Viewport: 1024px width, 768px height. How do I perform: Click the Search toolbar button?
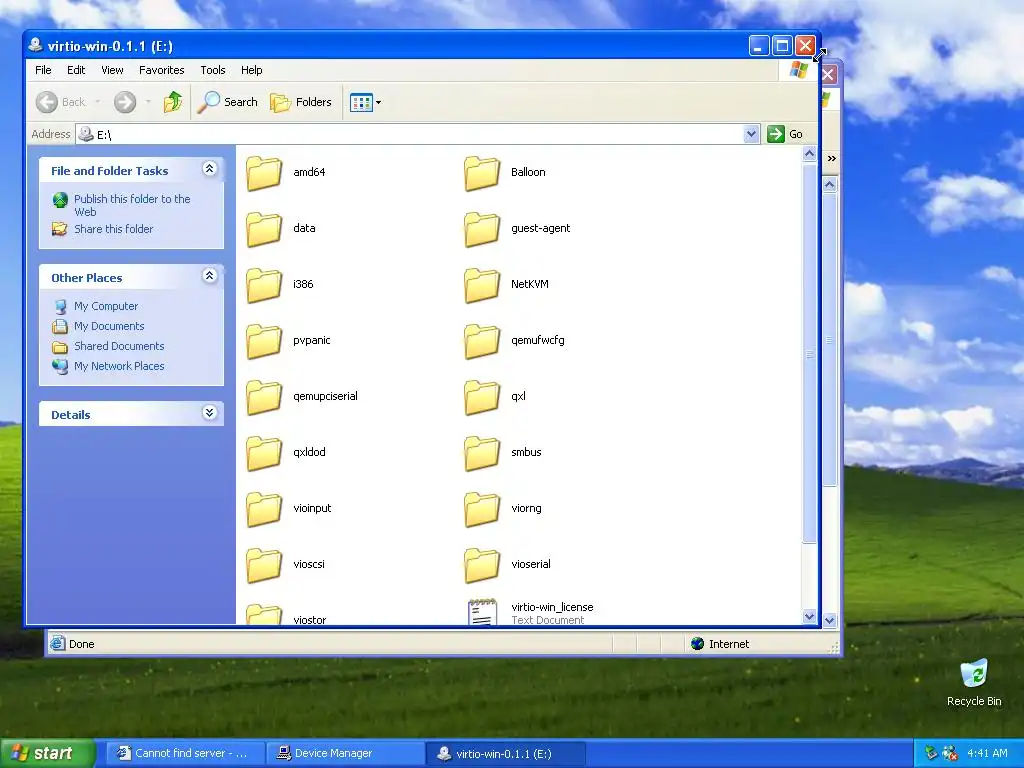coord(228,102)
